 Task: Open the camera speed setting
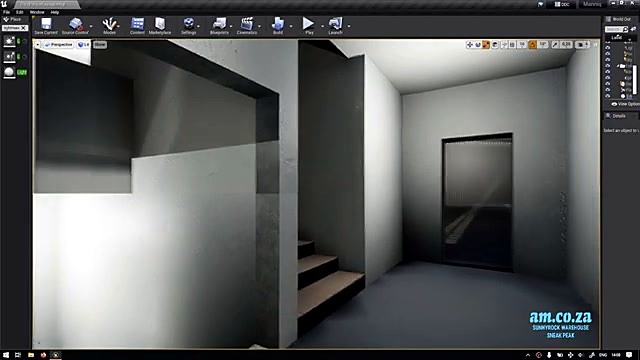[582, 44]
